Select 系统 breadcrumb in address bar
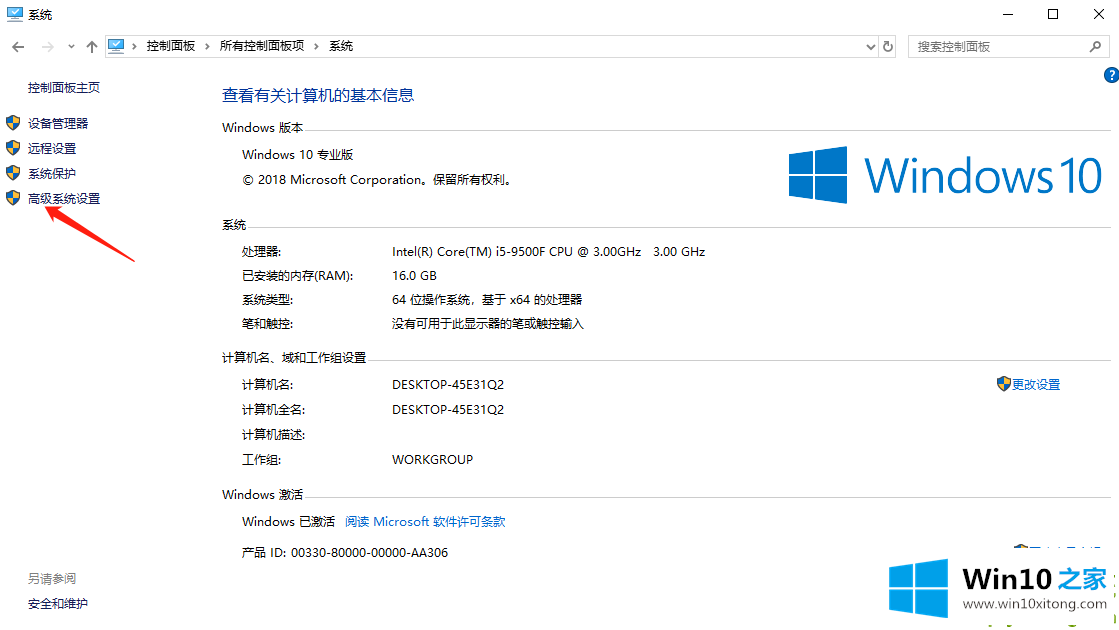The height and width of the screenshot is (630, 1119). tap(341, 46)
